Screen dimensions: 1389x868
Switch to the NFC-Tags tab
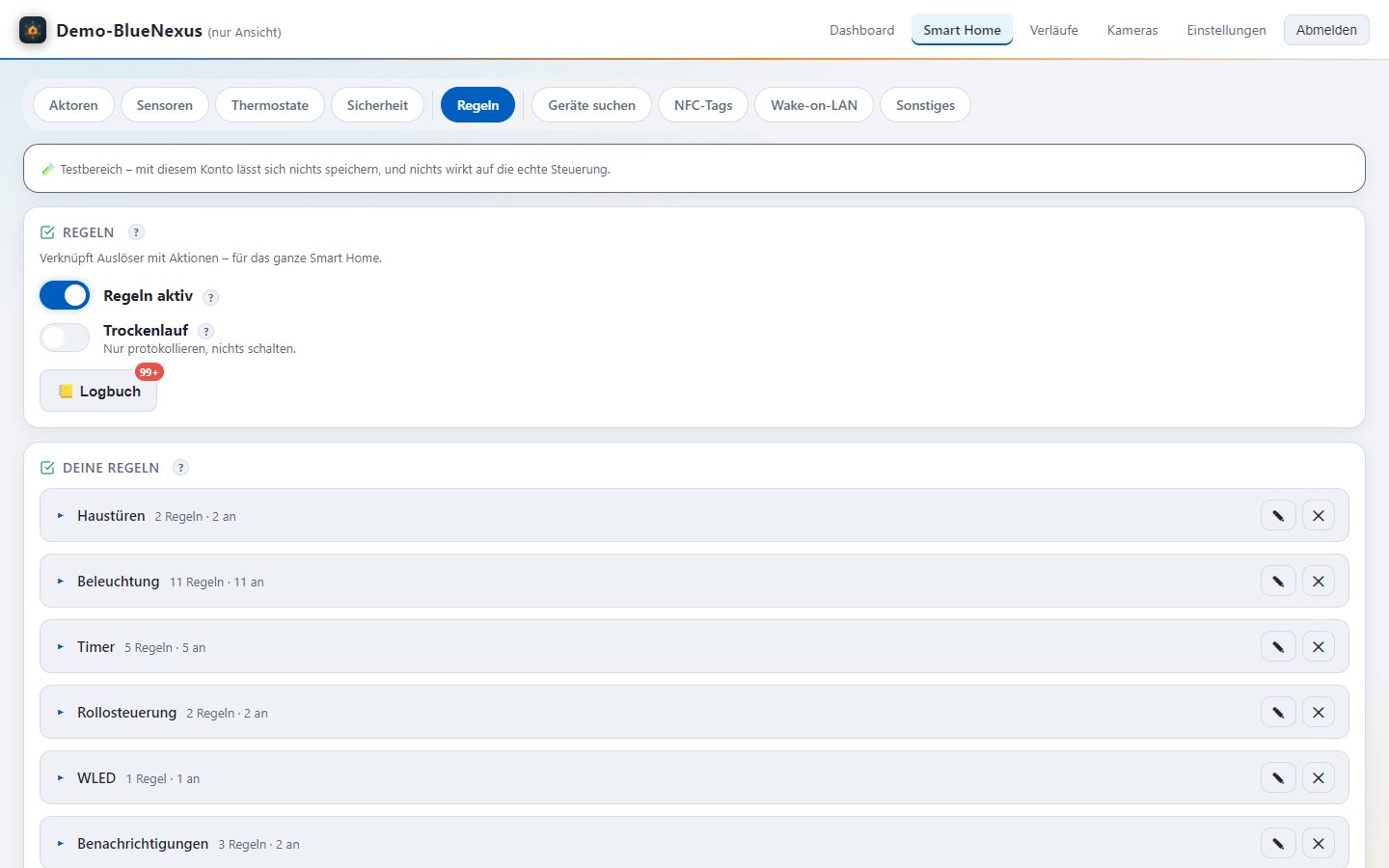(703, 105)
